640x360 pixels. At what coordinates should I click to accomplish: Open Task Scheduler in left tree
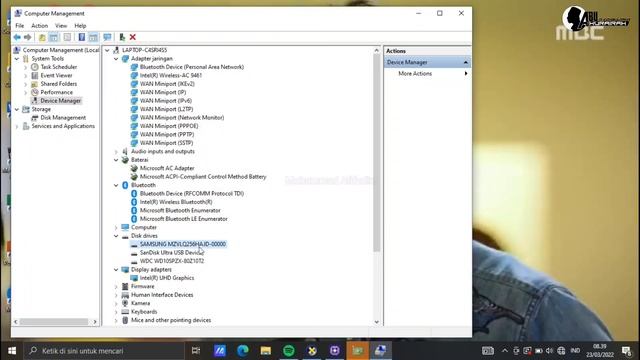(x=58, y=67)
